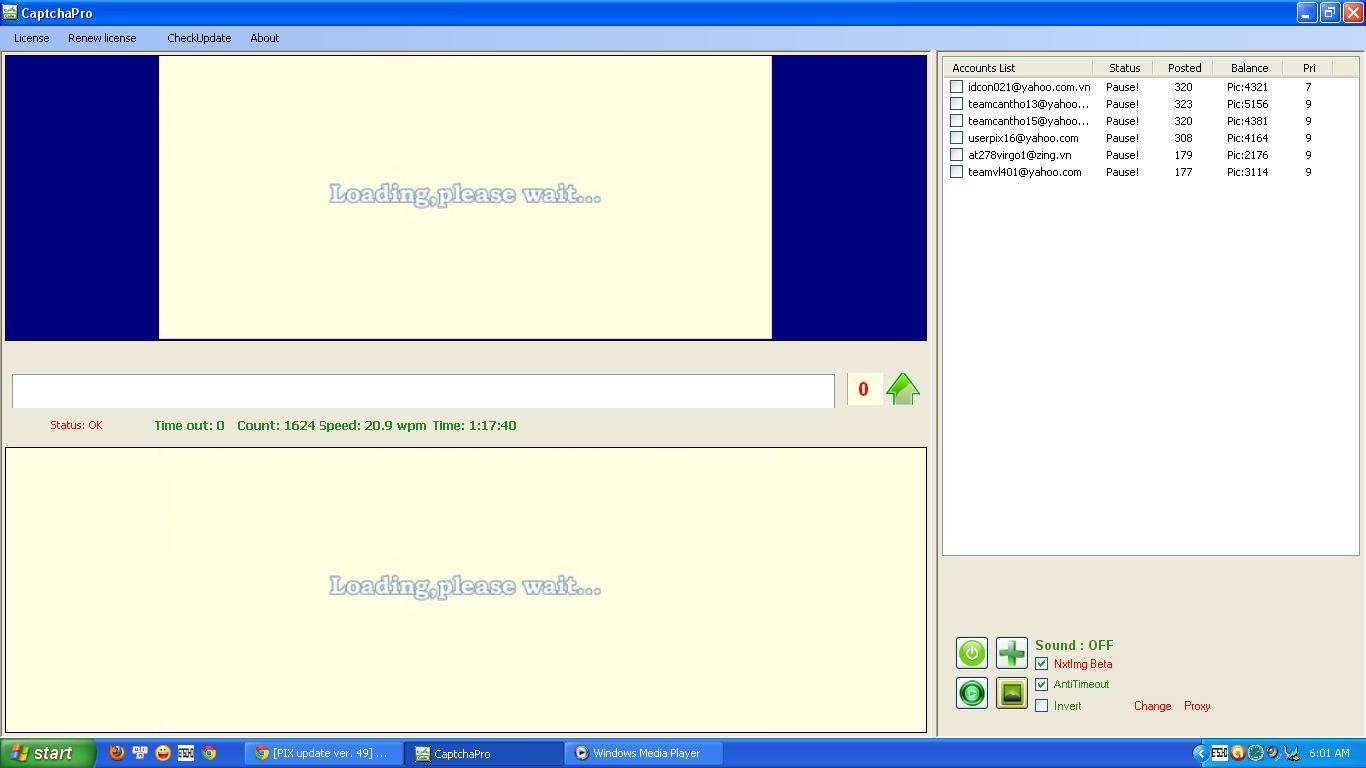
Task: Click the CaptchaPro taskbar button
Action: tap(484, 753)
